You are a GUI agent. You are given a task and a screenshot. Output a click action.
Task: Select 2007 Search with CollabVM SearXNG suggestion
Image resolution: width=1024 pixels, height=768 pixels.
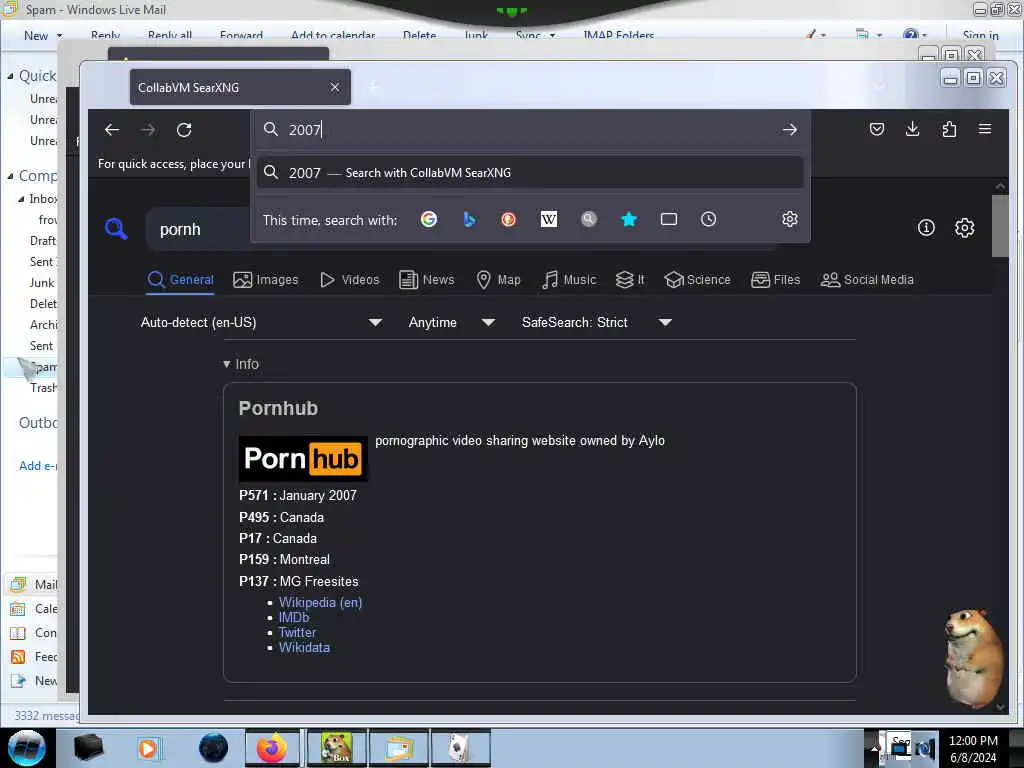[x=530, y=172]
